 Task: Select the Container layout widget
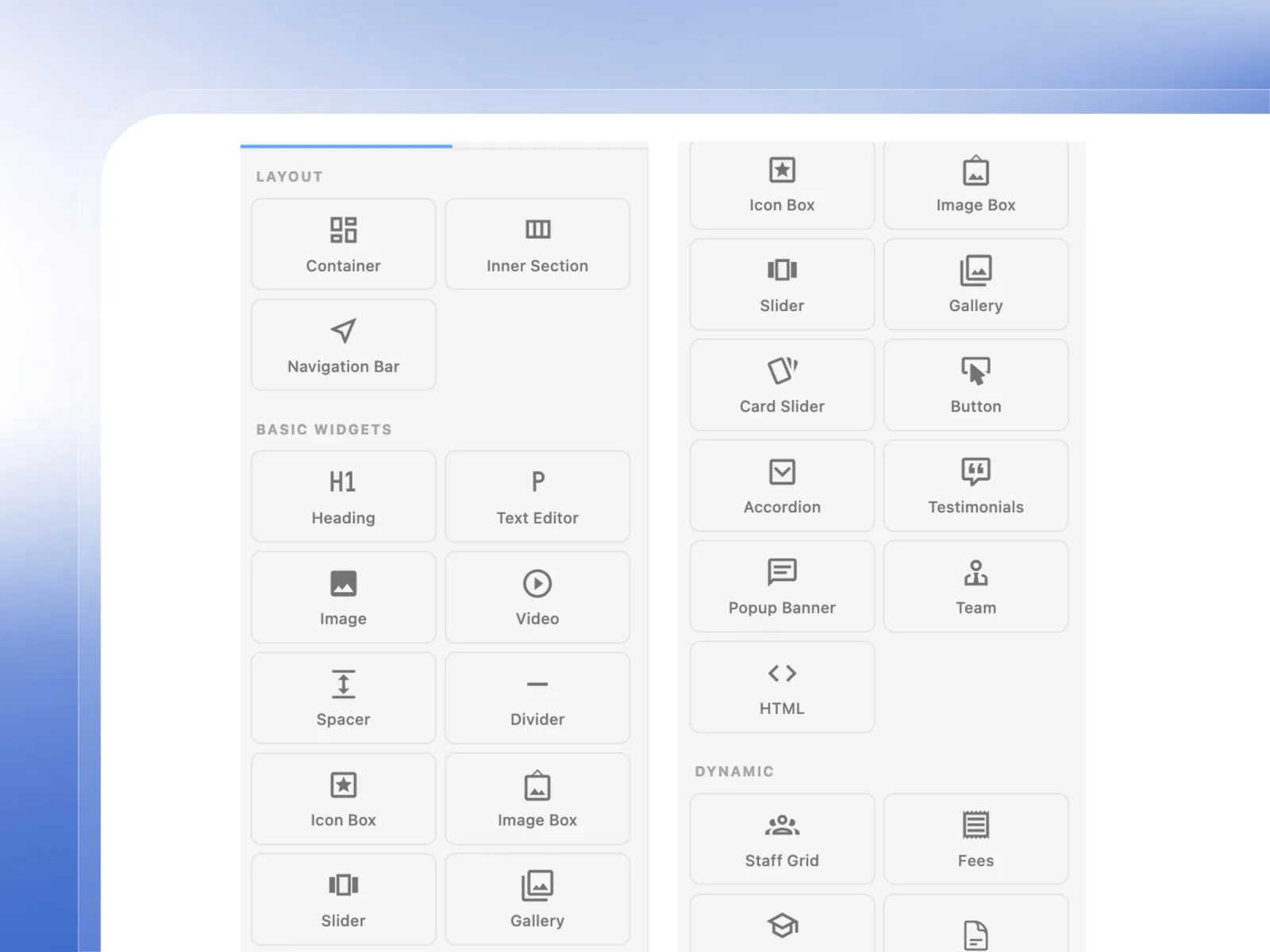click(x=343, y=244)
